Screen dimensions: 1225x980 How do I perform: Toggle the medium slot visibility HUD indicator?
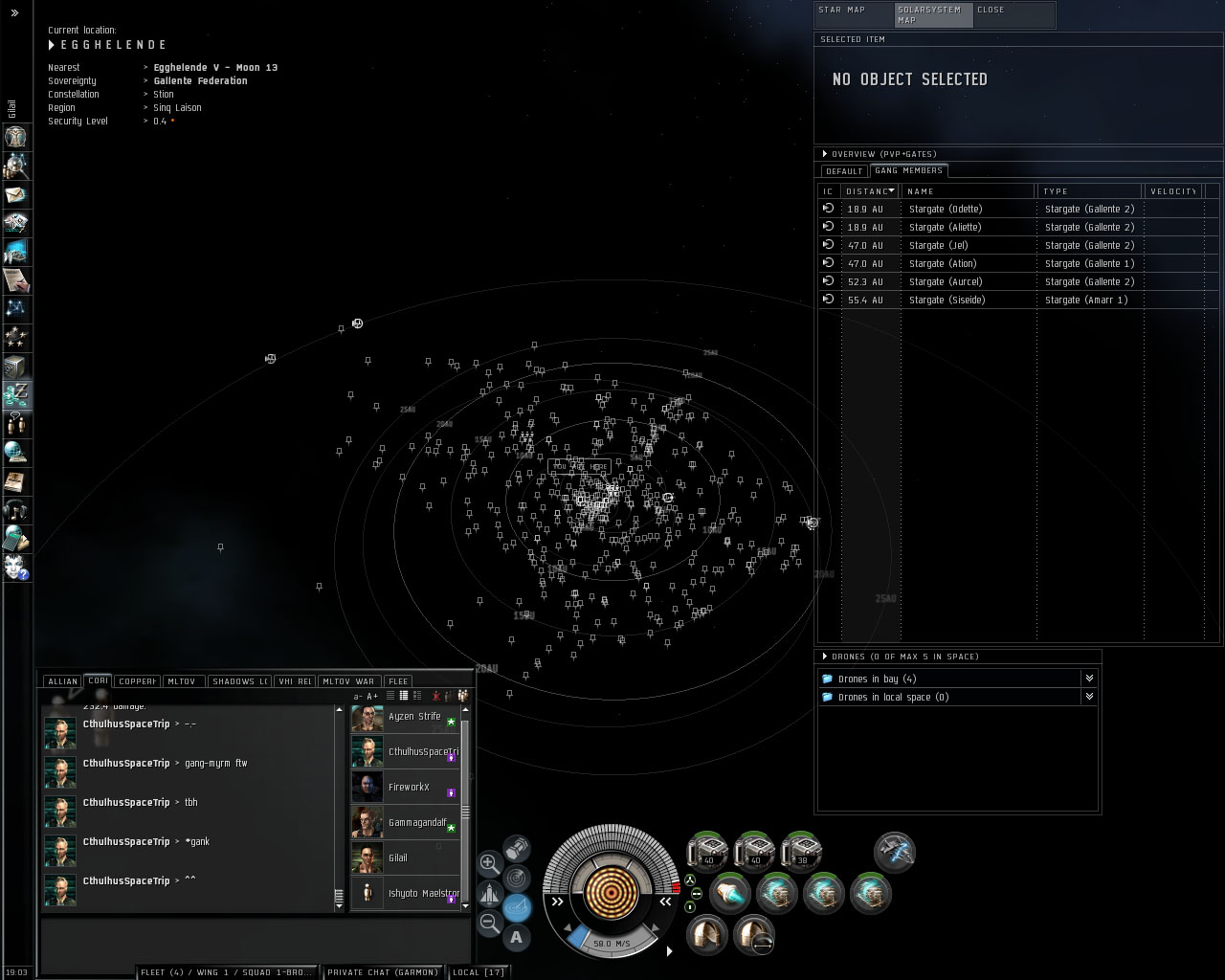tap(696, 893)
